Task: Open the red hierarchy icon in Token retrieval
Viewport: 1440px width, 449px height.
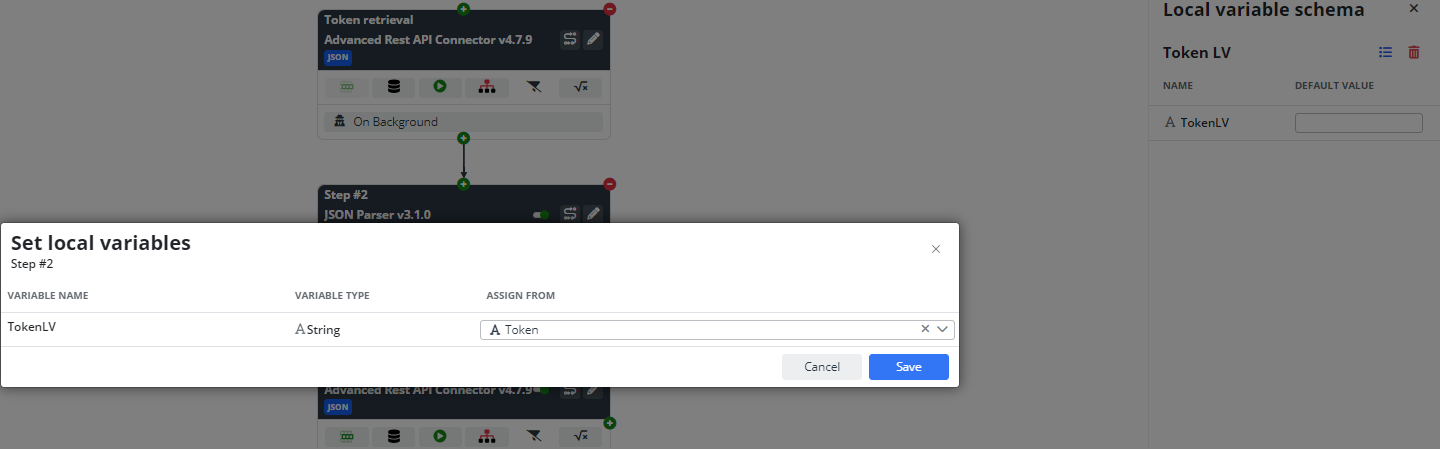Action: pos(487,87)
